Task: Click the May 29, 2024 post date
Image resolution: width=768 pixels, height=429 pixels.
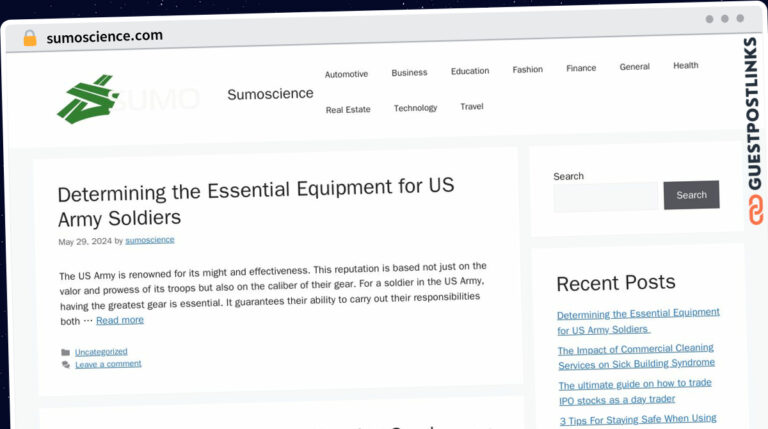Action: tap(85, 241)
